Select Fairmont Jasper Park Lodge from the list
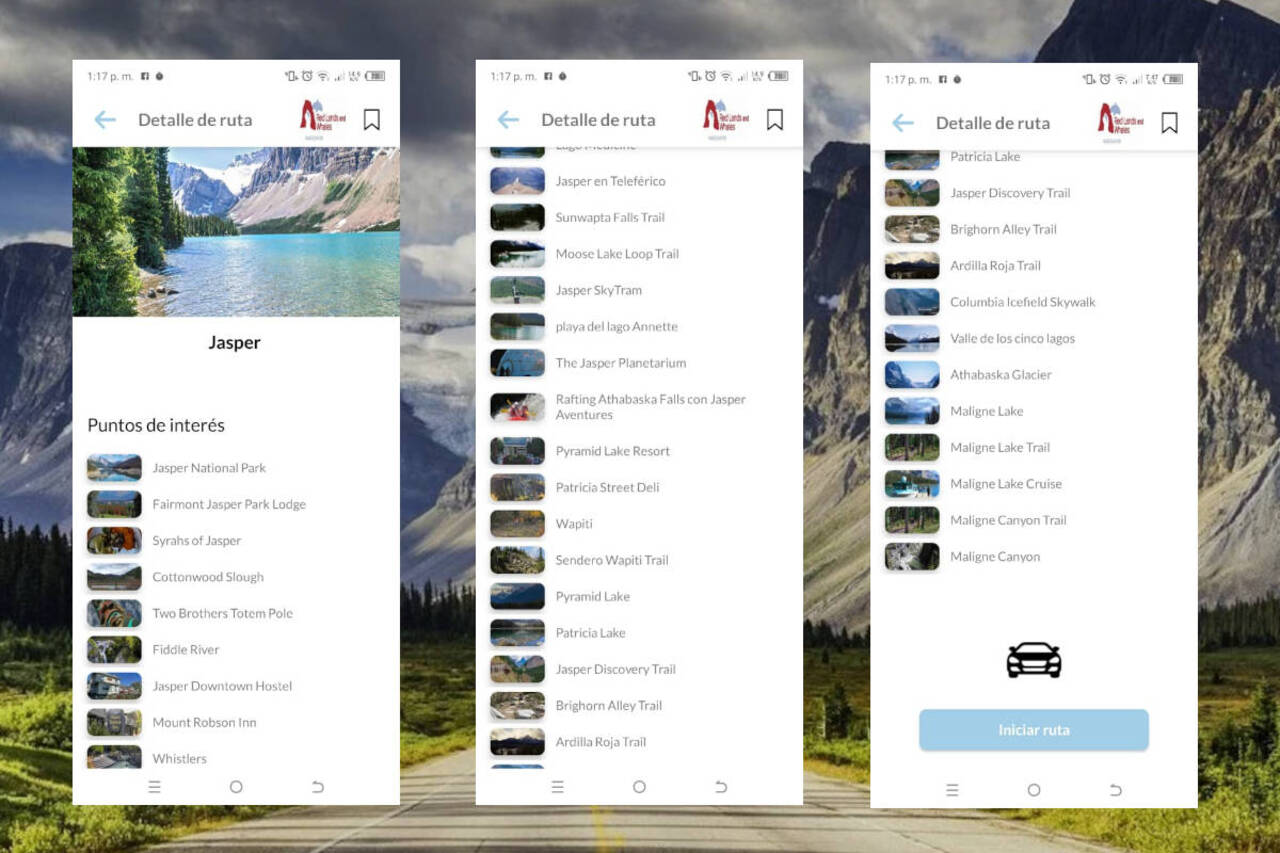The height and width of the screenshot is (853, 1280). pos(229,504)
